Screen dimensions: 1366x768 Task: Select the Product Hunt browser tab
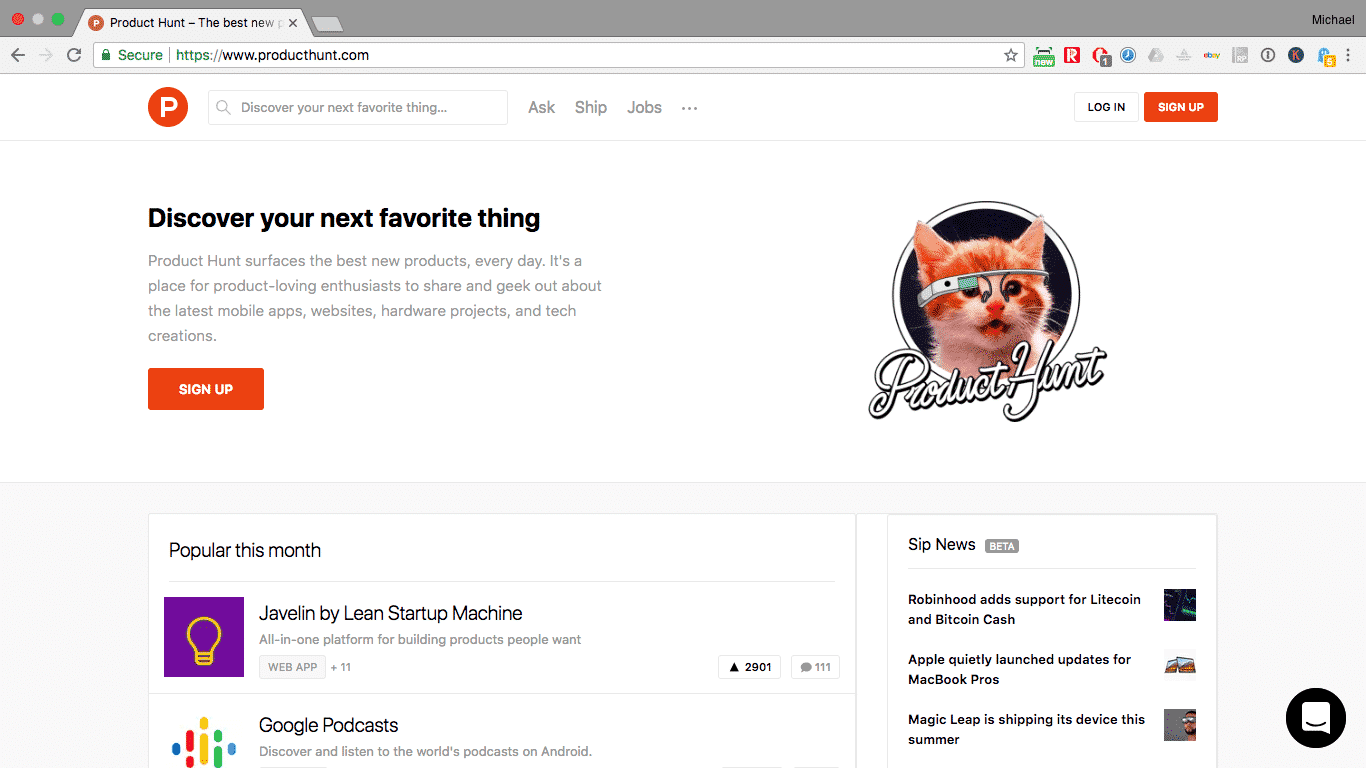click(x=192, y=22)
